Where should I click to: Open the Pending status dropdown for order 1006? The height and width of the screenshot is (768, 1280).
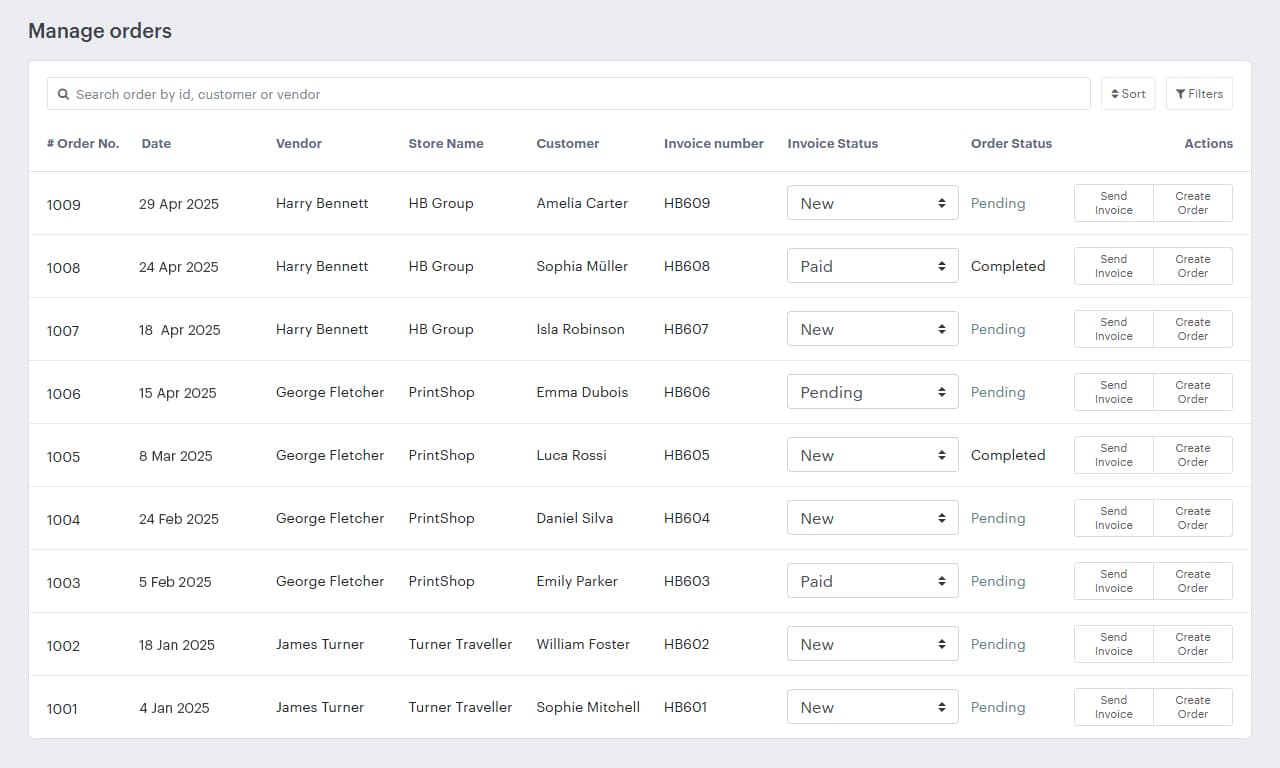(871, 391)
